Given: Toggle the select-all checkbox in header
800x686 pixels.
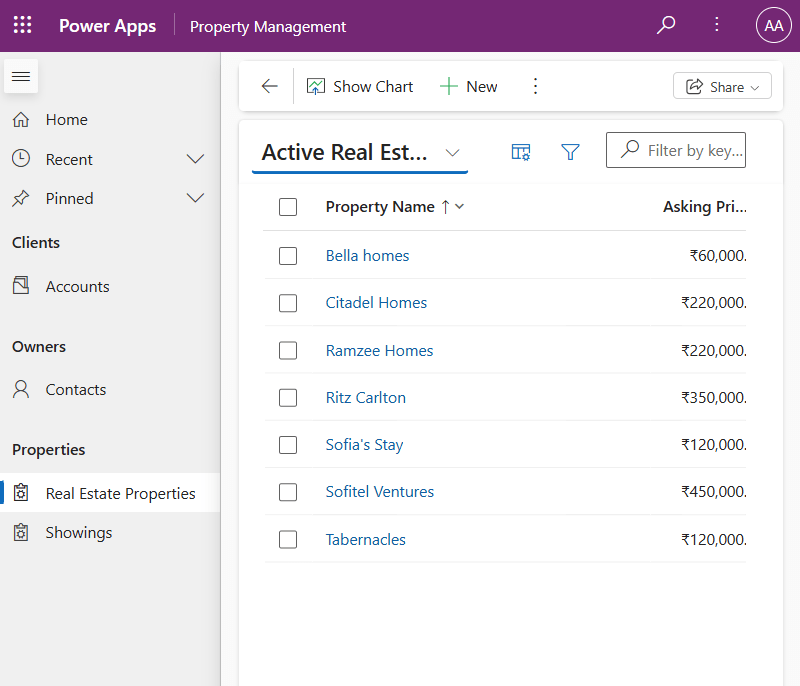Looking at the screenshot, I should point(288,207).
